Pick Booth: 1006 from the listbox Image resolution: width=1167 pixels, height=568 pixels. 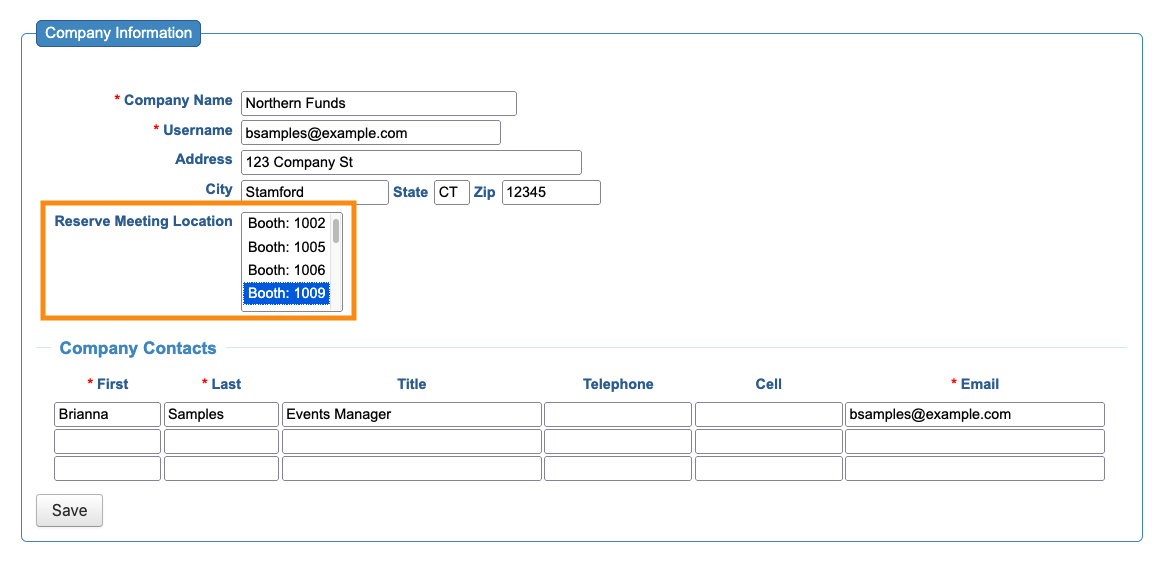point(287,270)
